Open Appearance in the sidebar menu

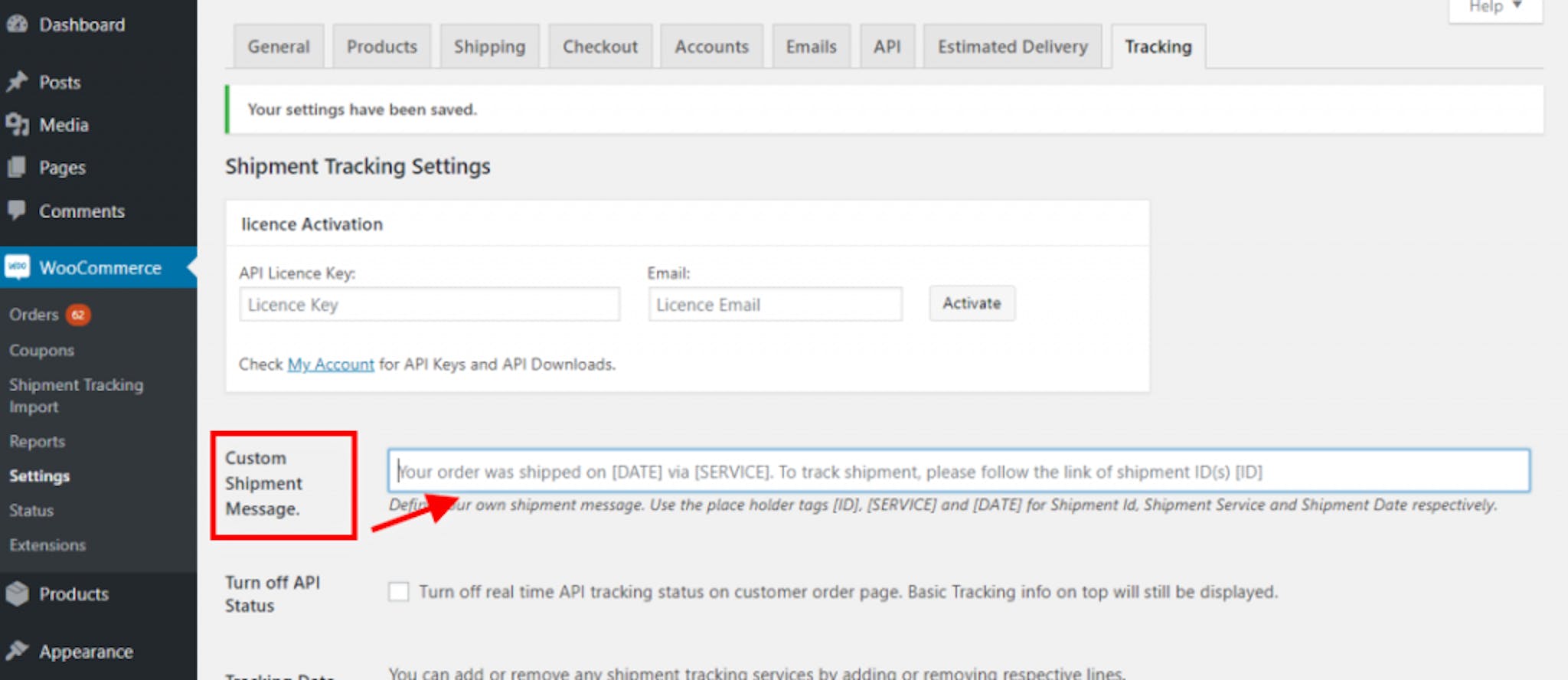(x=86, y=652)
